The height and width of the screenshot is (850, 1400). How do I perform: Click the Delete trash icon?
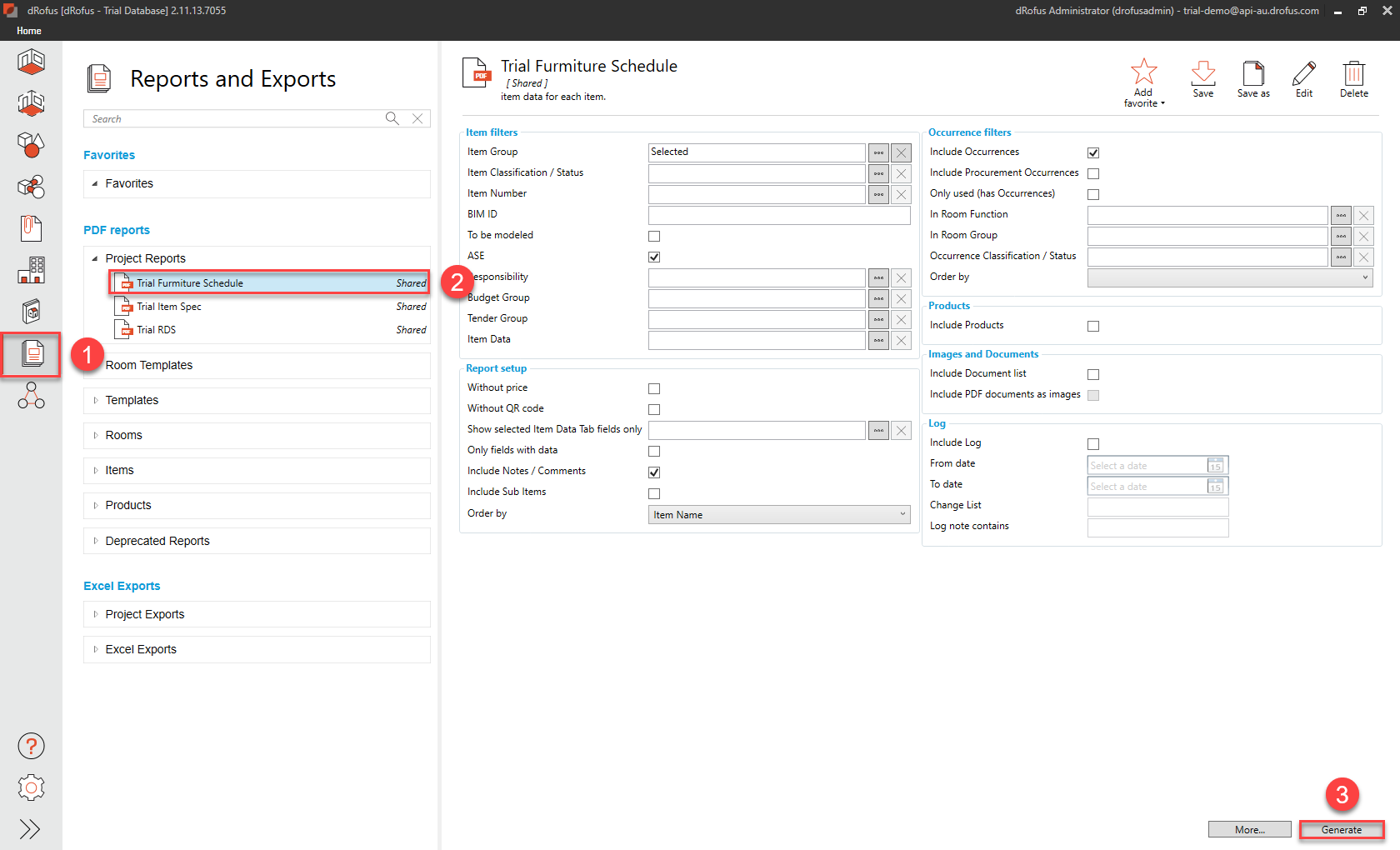(1353, 73)
